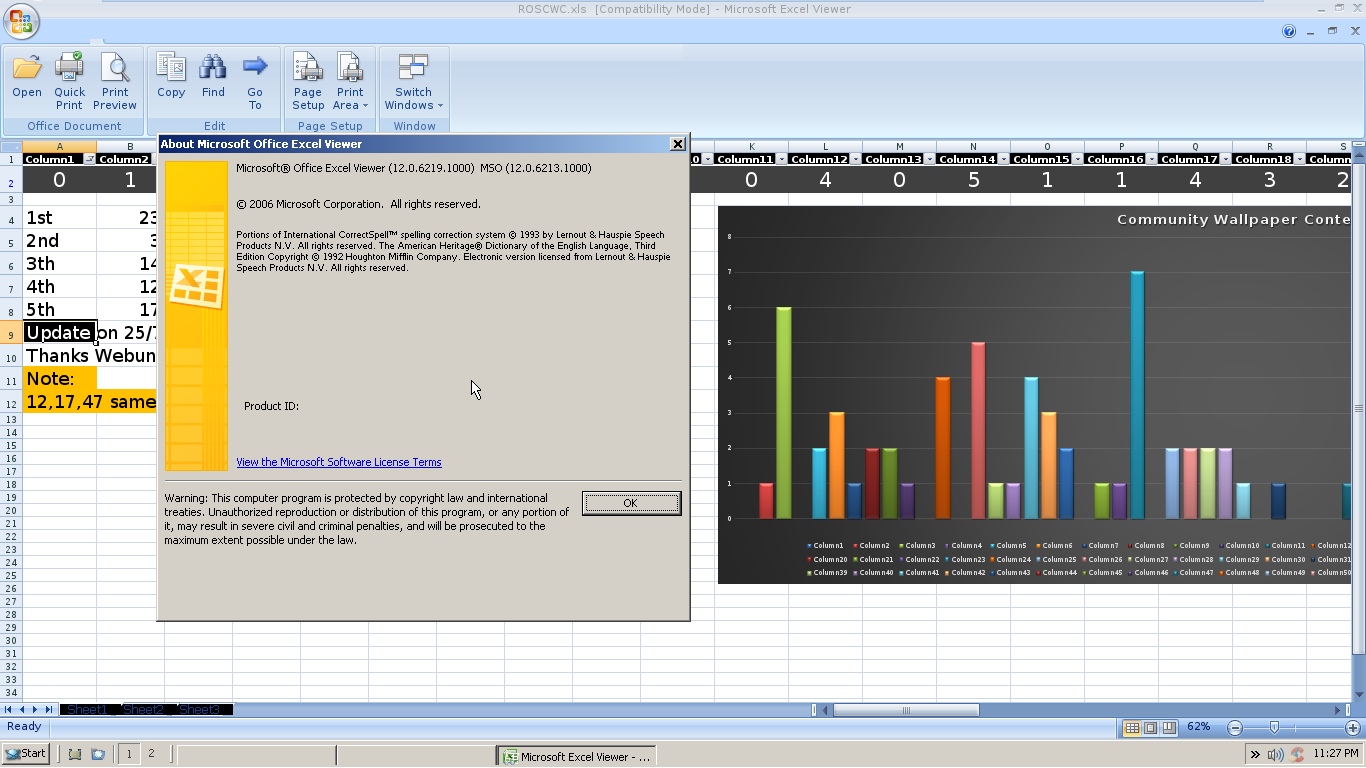Restore the workbook window in ribbon corner
This screenshot has height=768, width=1366.
[x=1332, y=31]
